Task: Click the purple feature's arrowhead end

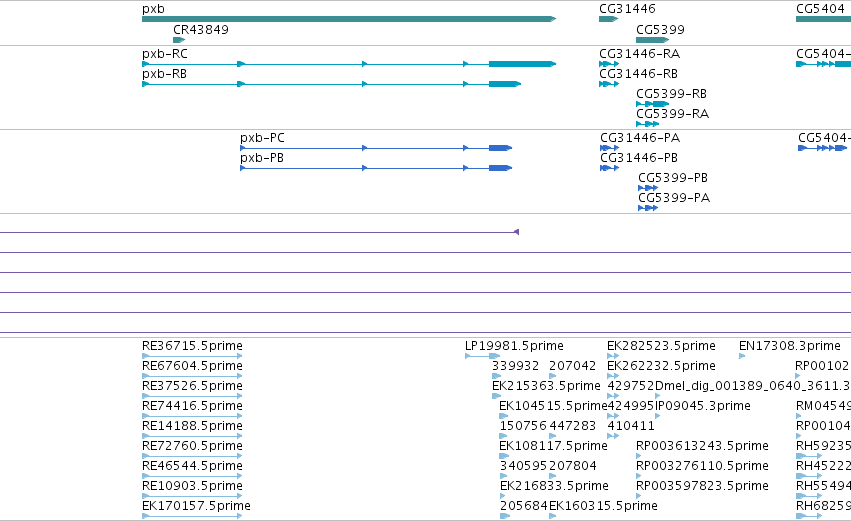Action: (517, 232)
